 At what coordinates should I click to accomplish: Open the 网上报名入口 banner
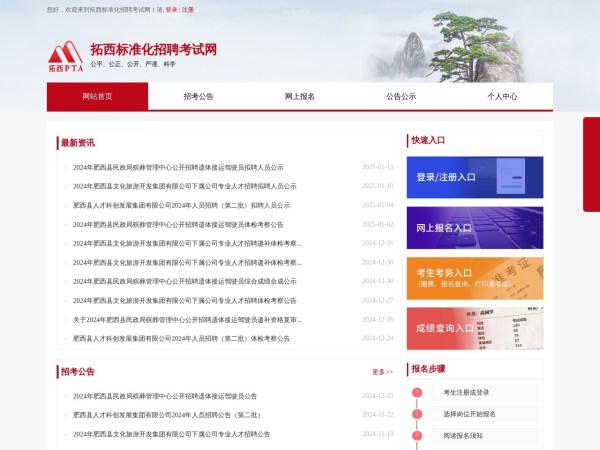tap(474, 228)
